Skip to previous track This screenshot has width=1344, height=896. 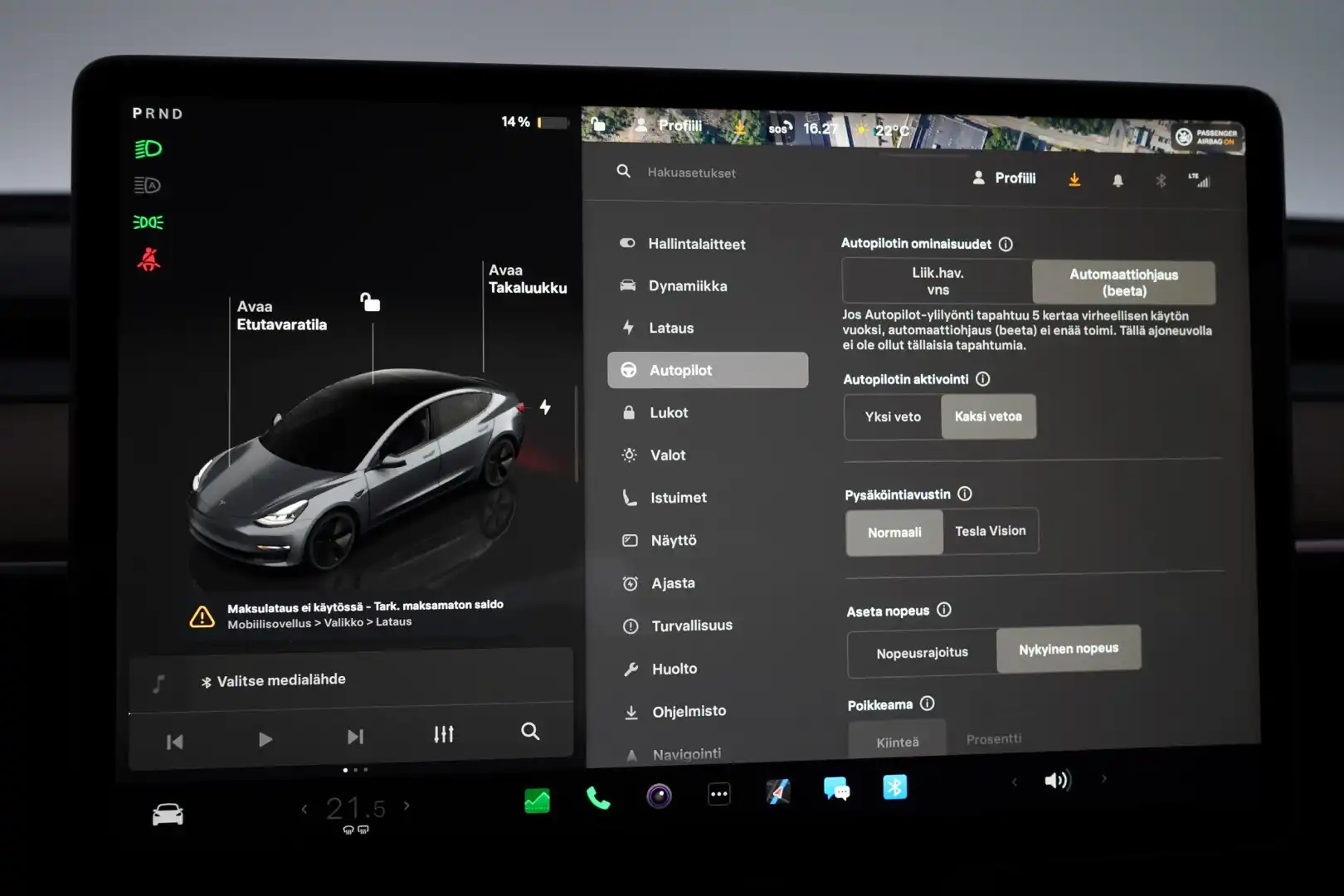click(174, 742)
